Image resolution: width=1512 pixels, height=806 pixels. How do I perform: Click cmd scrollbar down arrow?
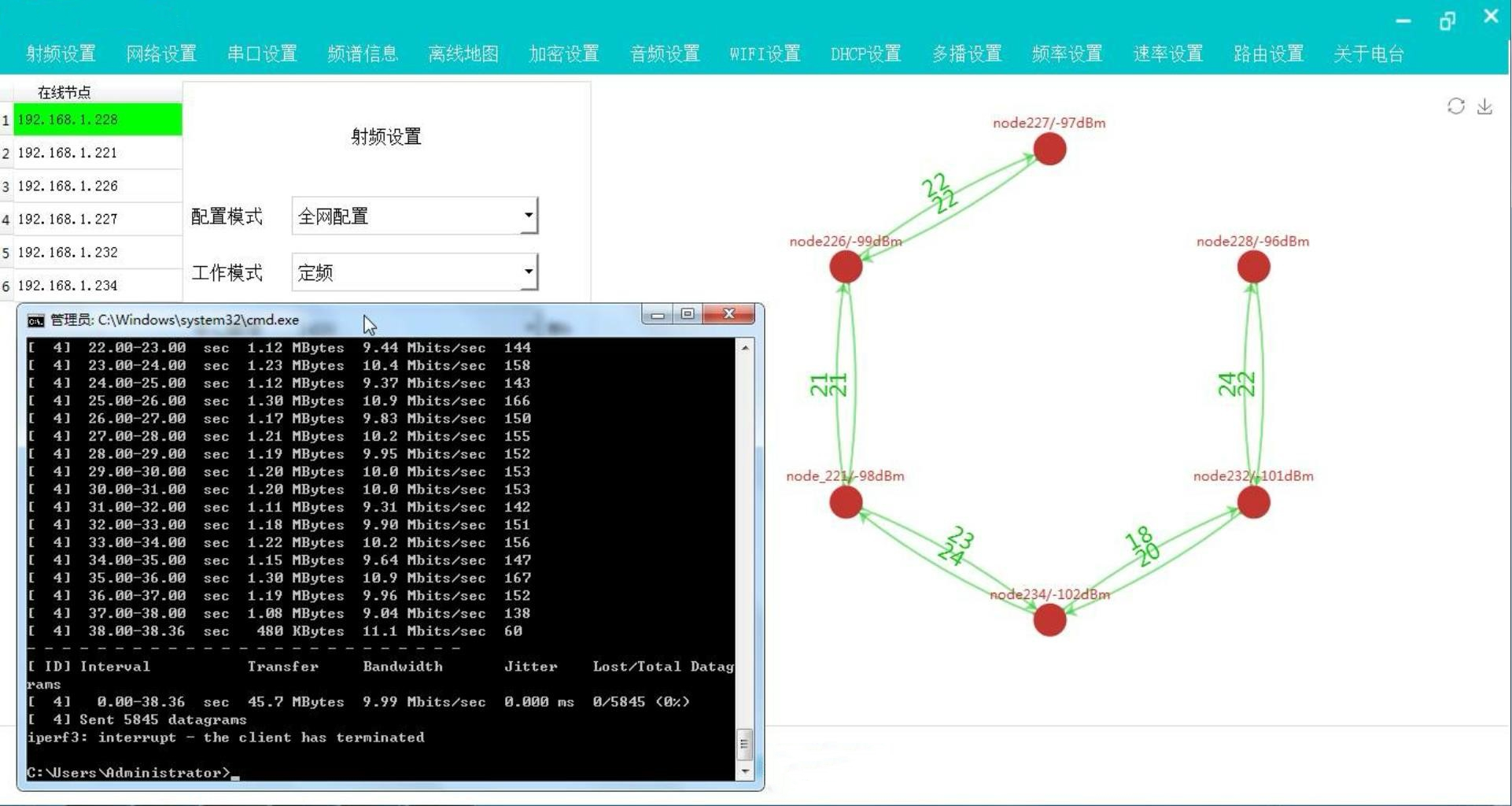click(744, 771)
